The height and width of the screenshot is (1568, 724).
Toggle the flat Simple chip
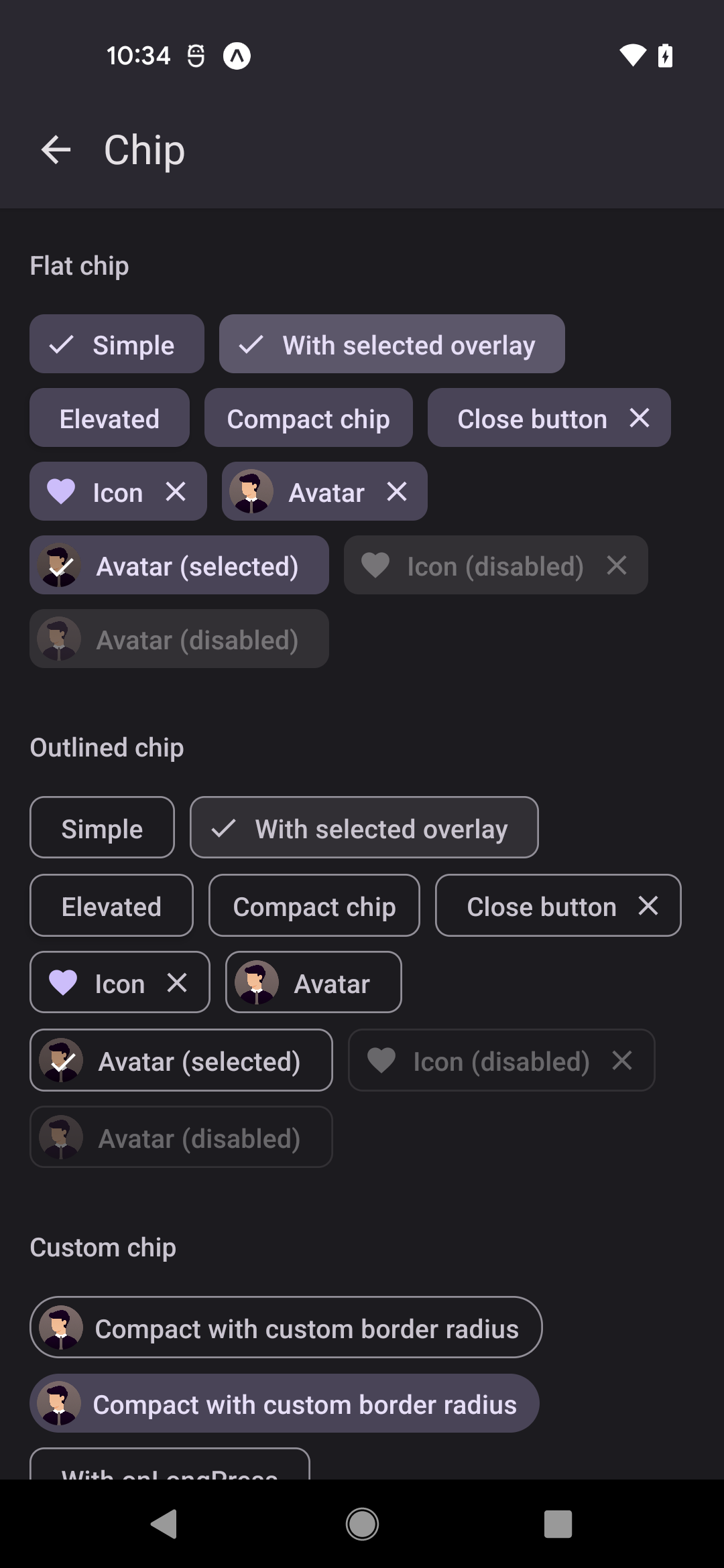[117, 344]
